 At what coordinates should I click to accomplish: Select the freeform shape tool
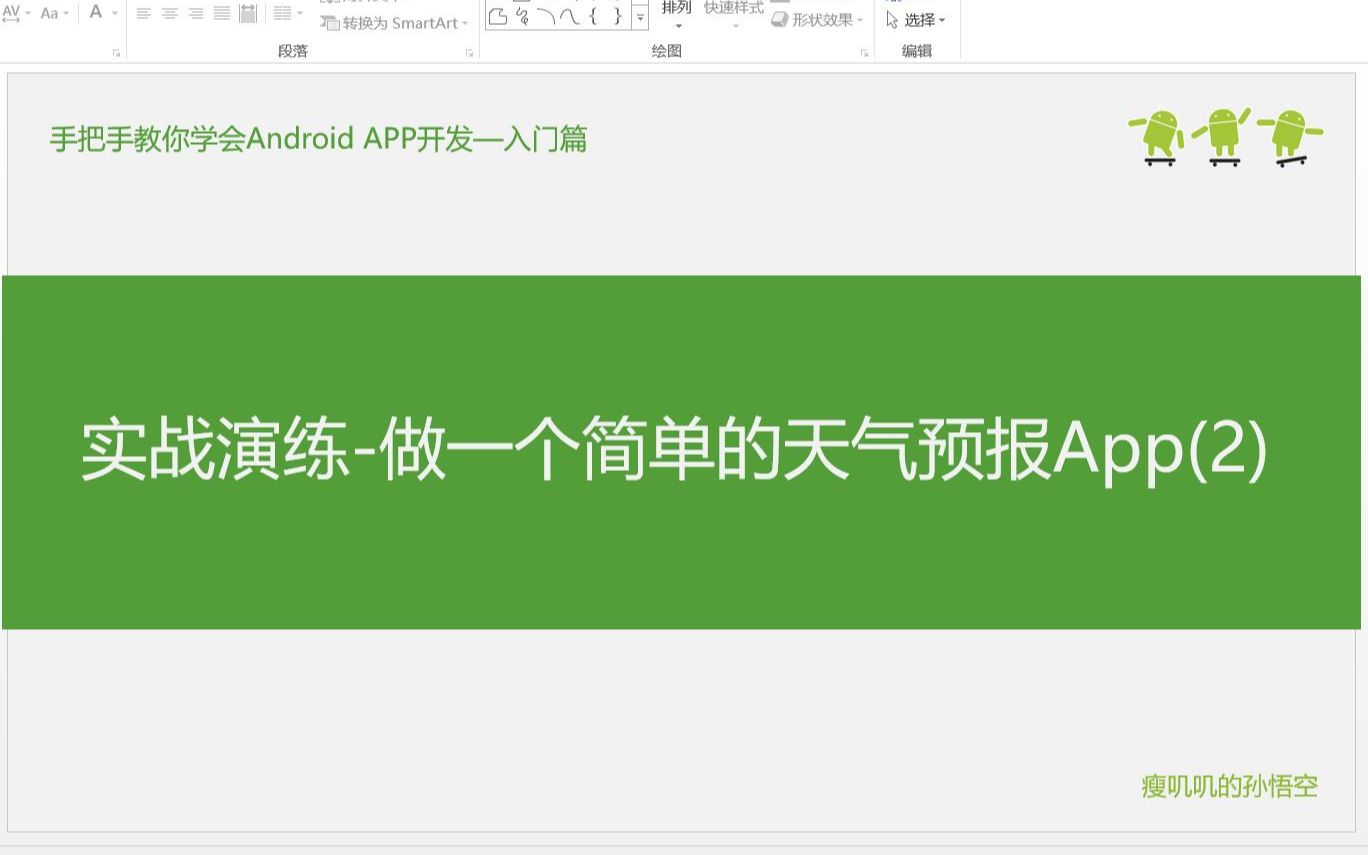[498, 16]
